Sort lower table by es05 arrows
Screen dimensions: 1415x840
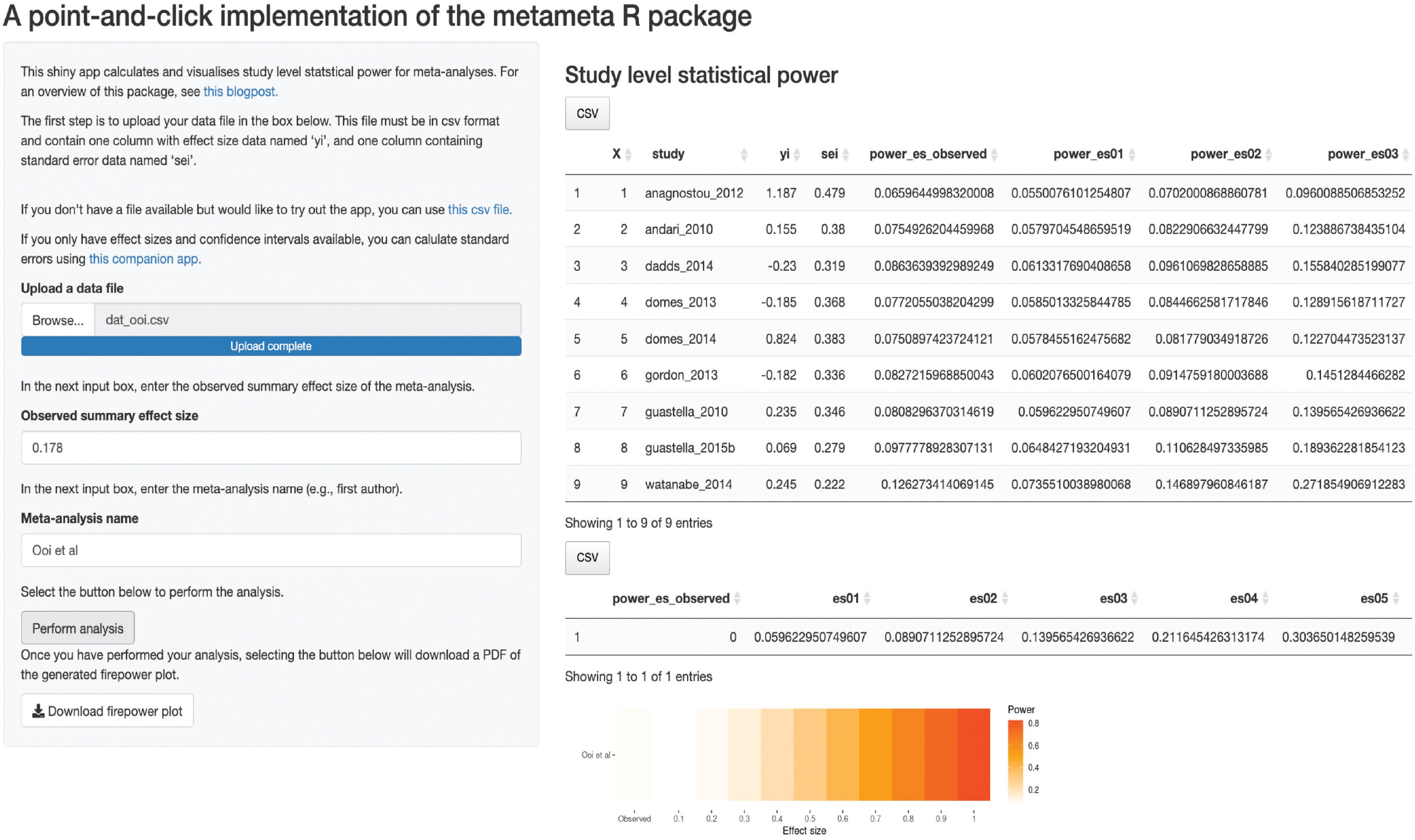pos(1395,598)
